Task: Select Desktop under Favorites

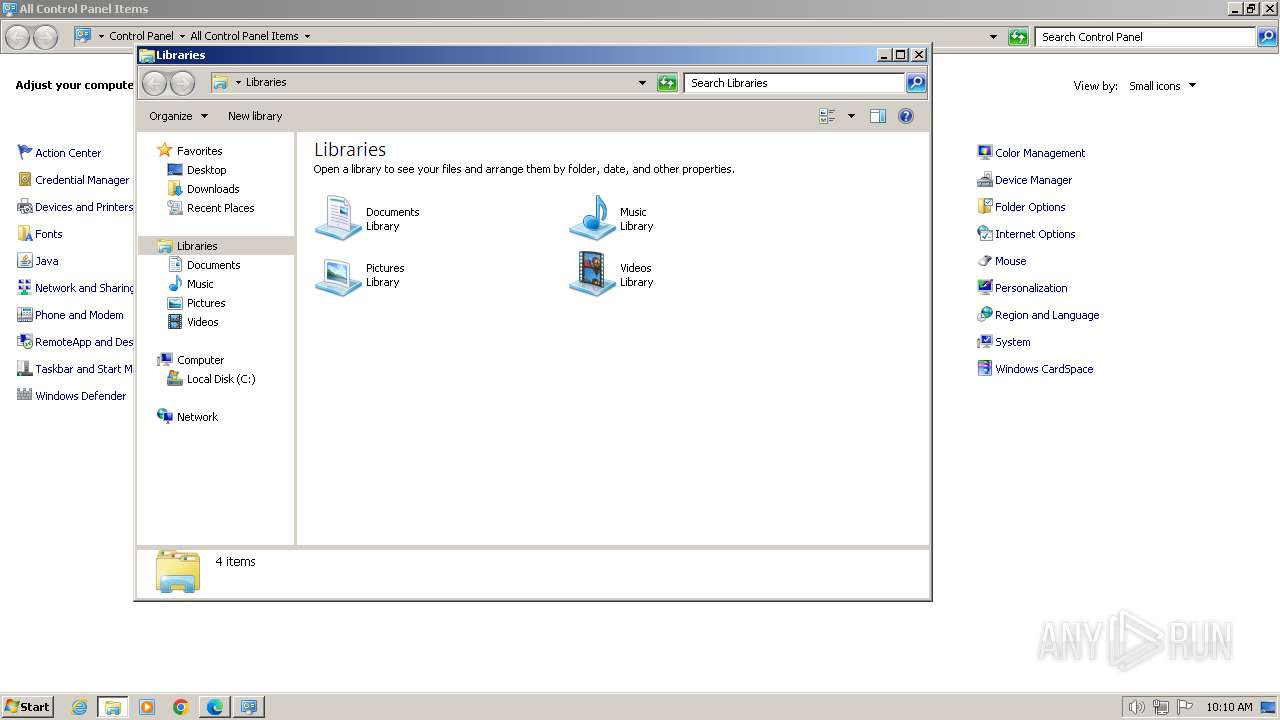Action: tap(206, 170)
